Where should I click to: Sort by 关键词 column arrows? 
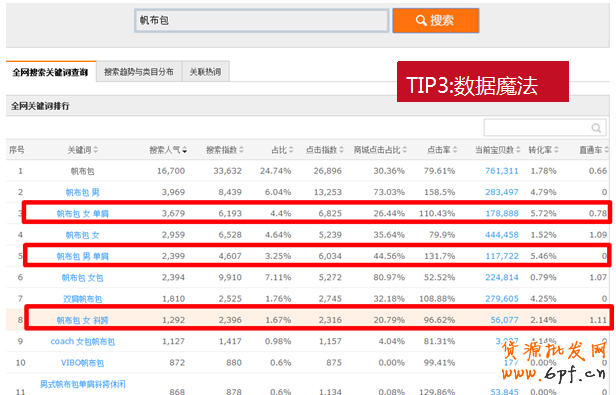pyautogui.click(x=95, y=150)
